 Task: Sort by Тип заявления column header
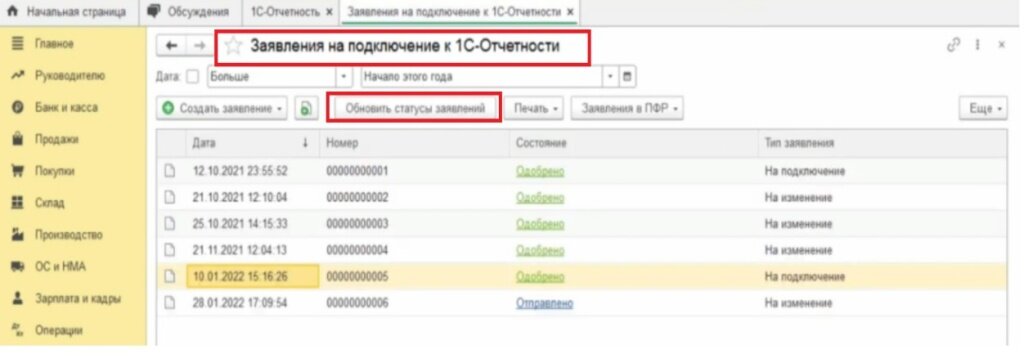(x=881, y=143)
